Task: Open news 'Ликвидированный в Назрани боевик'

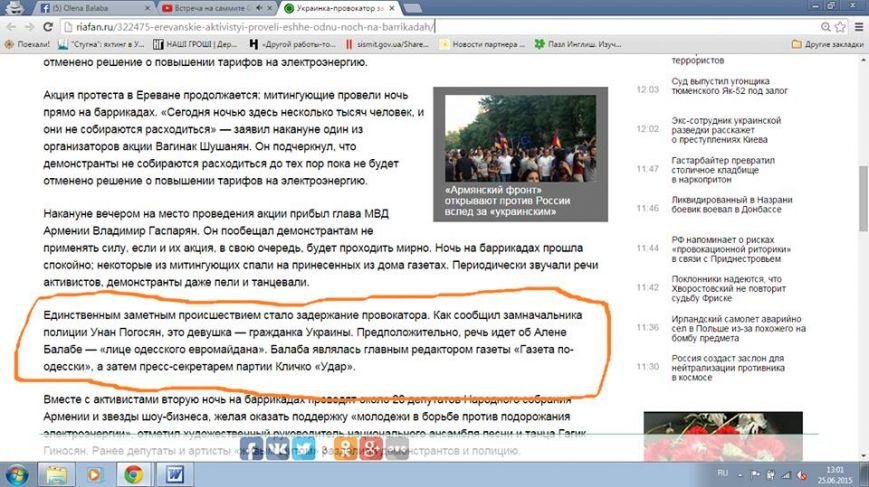Action: click(732, 204)
